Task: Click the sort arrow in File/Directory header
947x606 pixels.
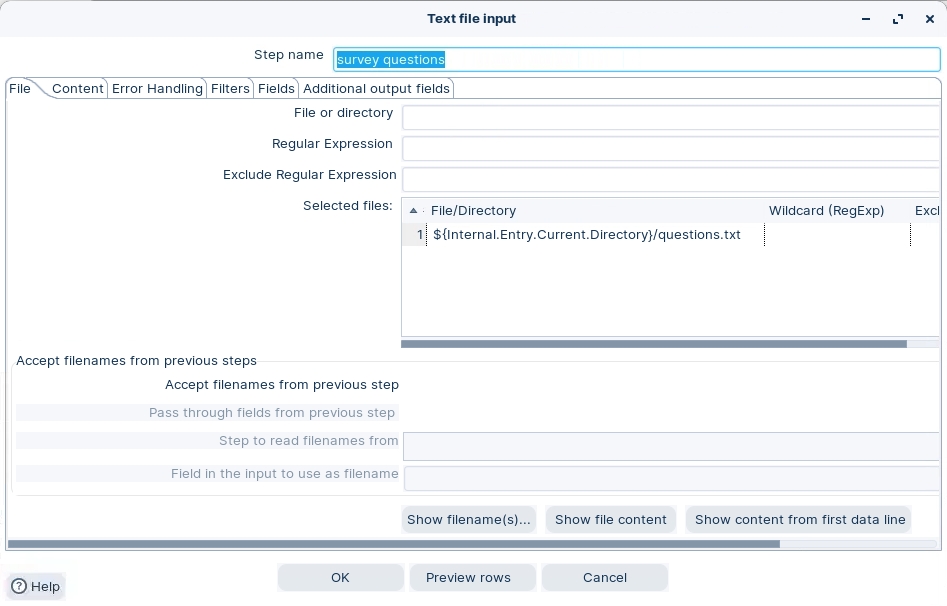Action: (414, 211)
